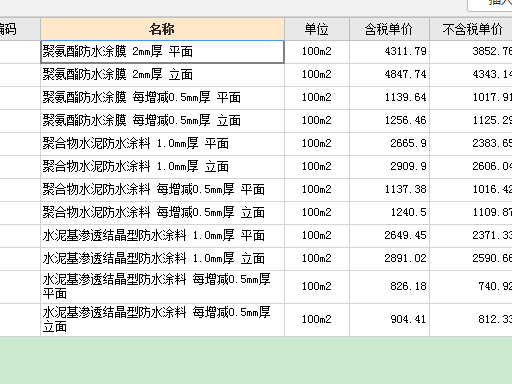Click price cell 2891.02
Screen dimensions: 512x384
tap(389, 259)
